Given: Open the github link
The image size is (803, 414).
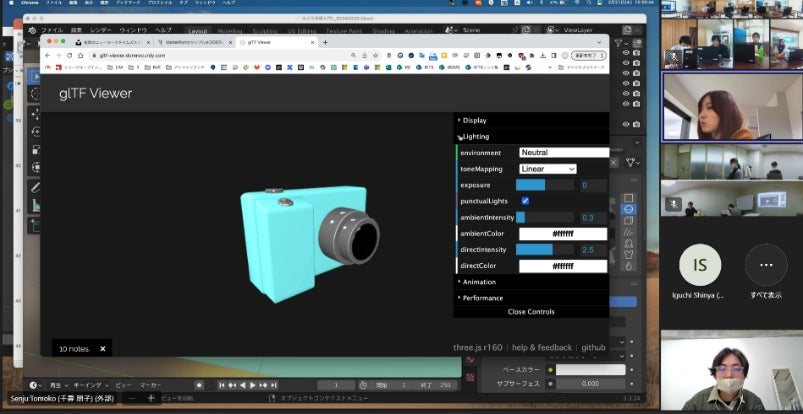Looking at the screenshot, I should 595,347.
